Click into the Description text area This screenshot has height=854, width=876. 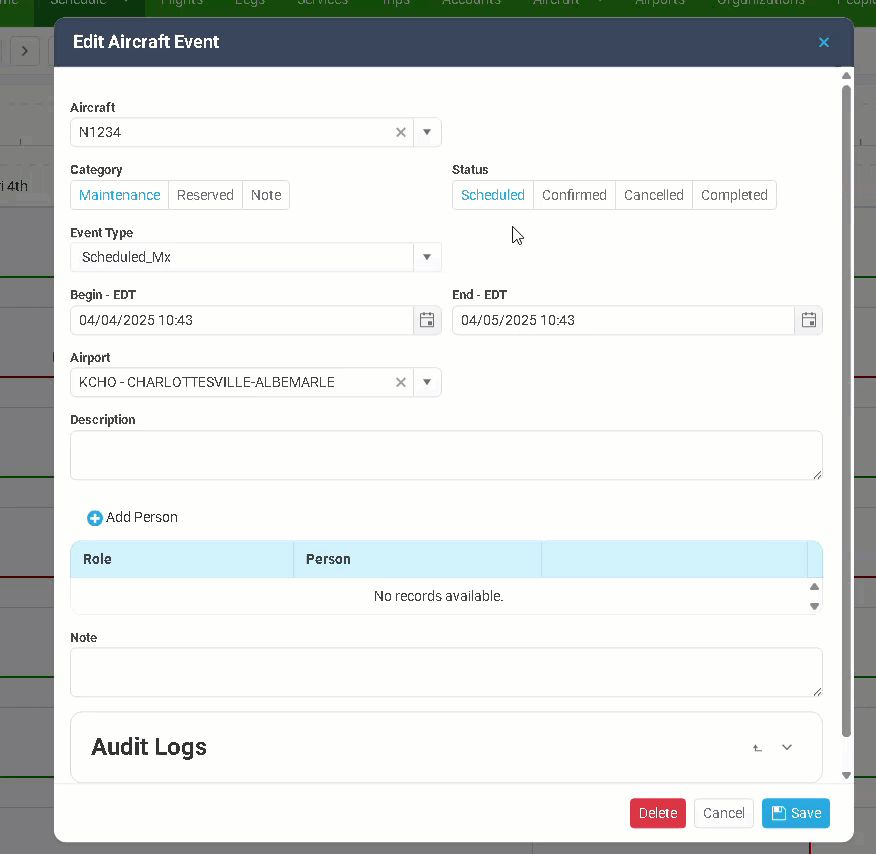(446, 455)
